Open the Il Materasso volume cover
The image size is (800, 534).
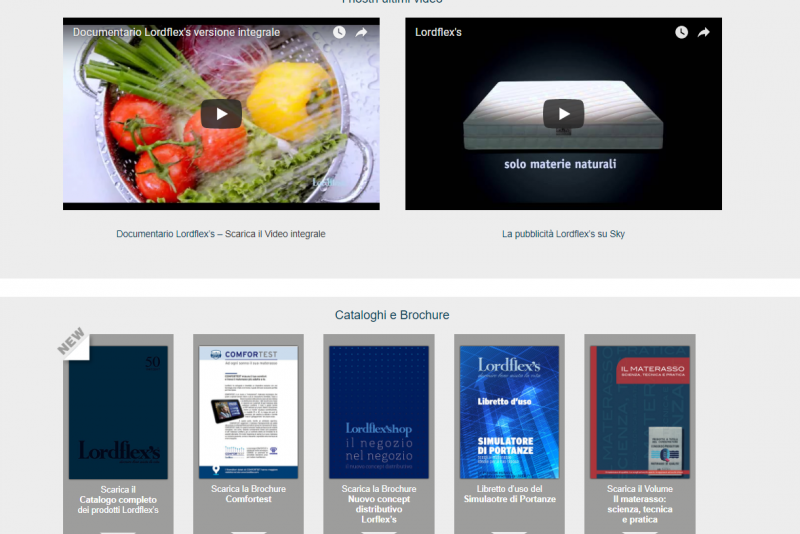pyautogui.click(x=640, y=412)
